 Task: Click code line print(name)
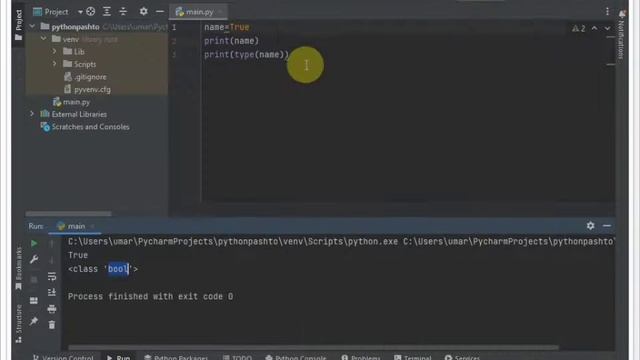[x=231, y=41]
